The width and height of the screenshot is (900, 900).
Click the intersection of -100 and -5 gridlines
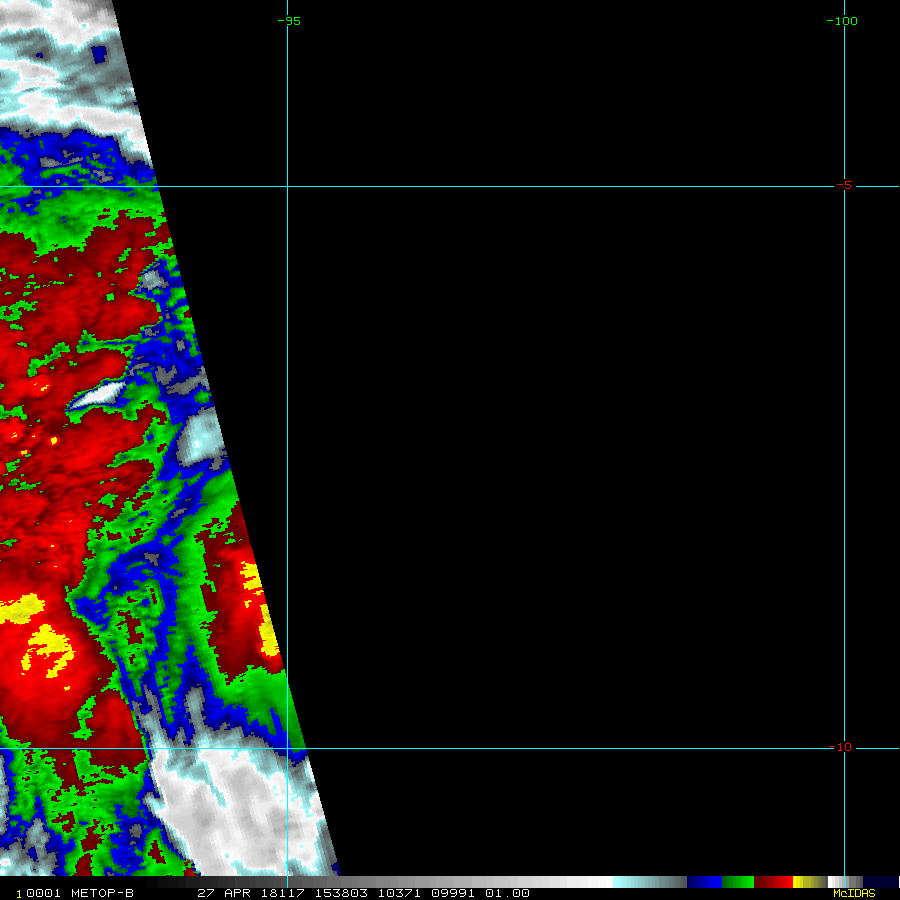(x=845, y=186)
